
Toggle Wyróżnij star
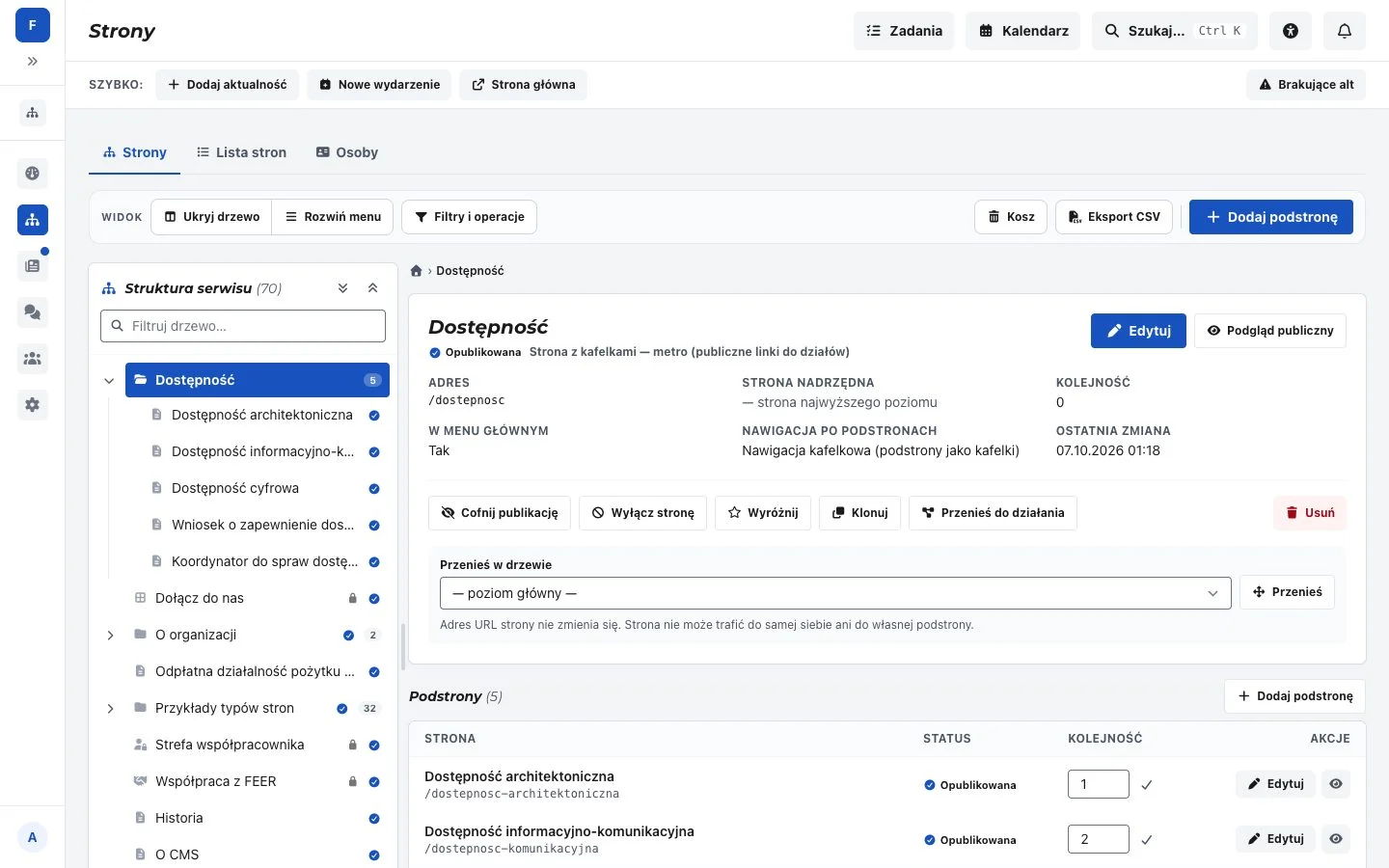click(763, 513)
